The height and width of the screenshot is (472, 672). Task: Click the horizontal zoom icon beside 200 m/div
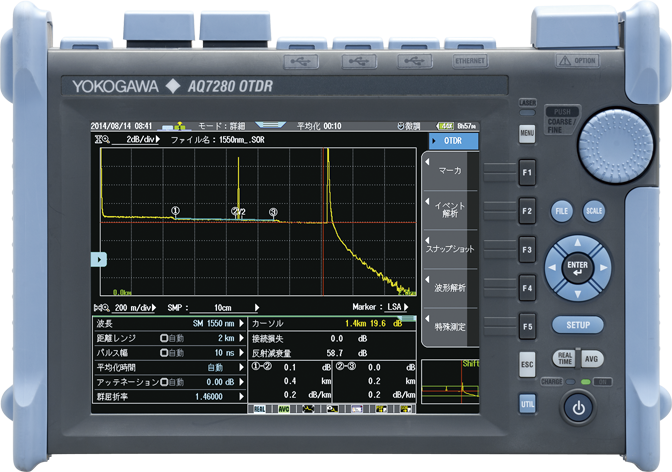[x=102, y=308]
